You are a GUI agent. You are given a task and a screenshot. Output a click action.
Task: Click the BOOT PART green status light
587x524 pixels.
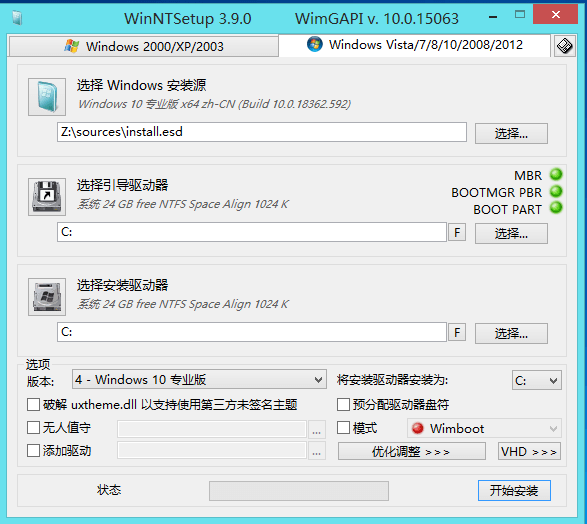[556, 208]
